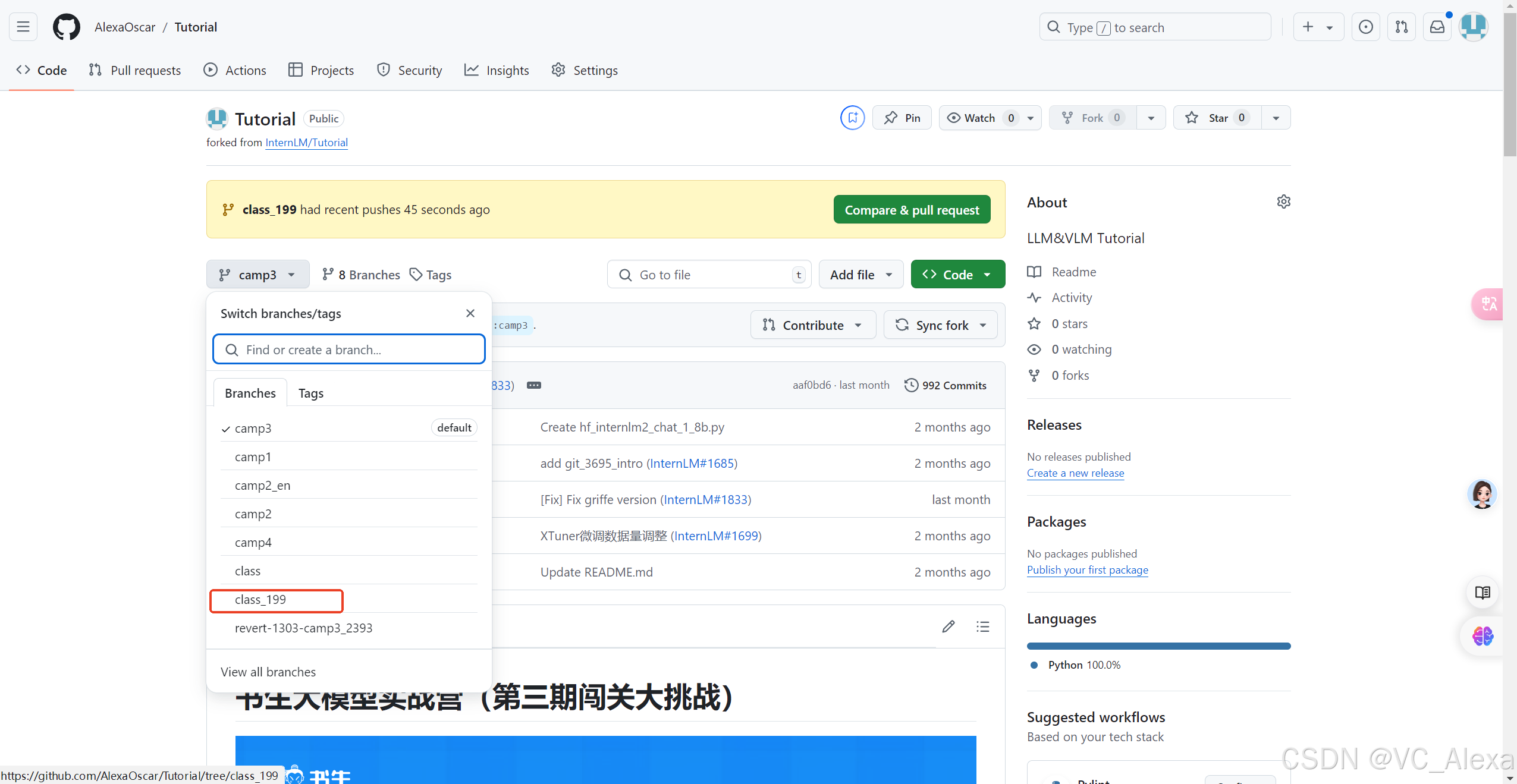Close the Switch branches/tags popup

tap(470, 313)
